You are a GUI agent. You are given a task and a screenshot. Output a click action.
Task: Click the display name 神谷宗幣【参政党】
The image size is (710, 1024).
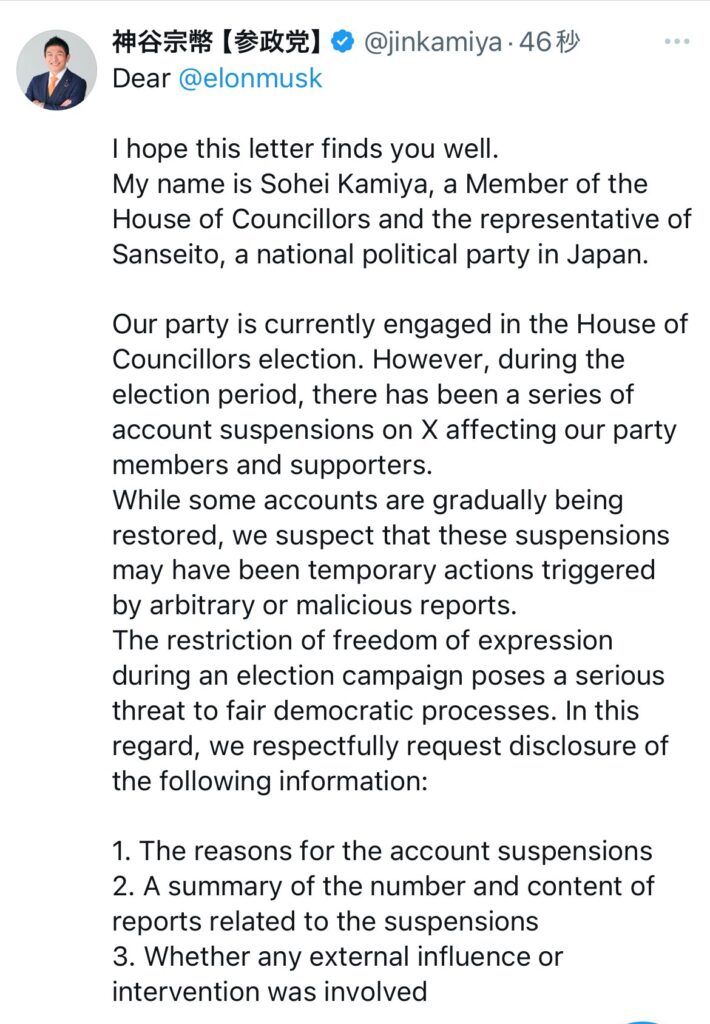pos(219,42)
